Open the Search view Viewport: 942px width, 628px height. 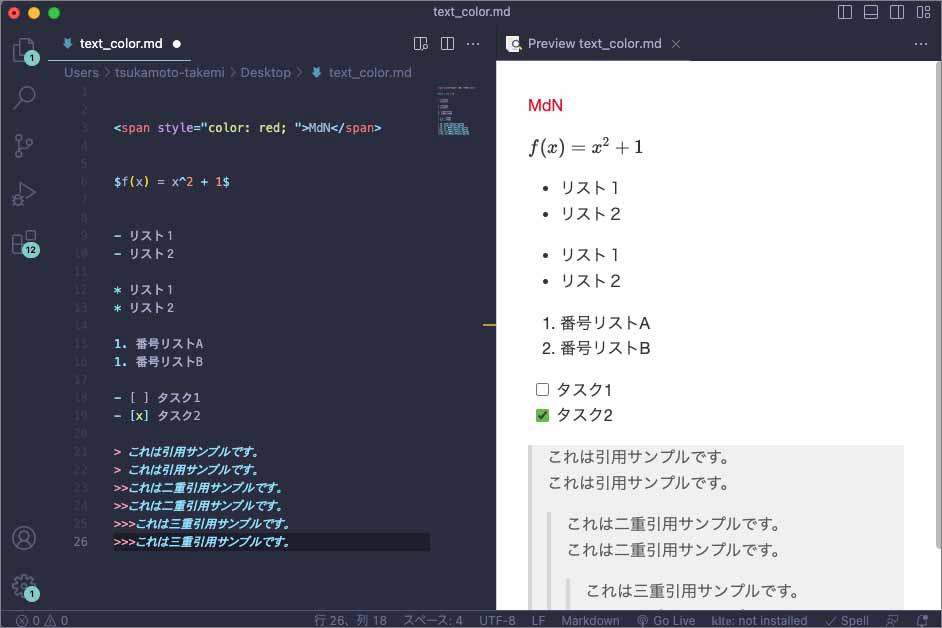22,98
